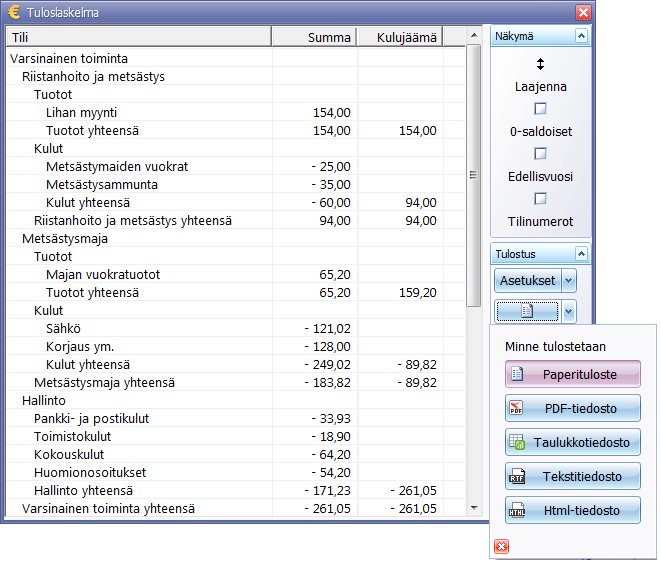Collapse the Tulostus panel
The width and height of the screenshot is (661, 562).
[x=580, y=254]
